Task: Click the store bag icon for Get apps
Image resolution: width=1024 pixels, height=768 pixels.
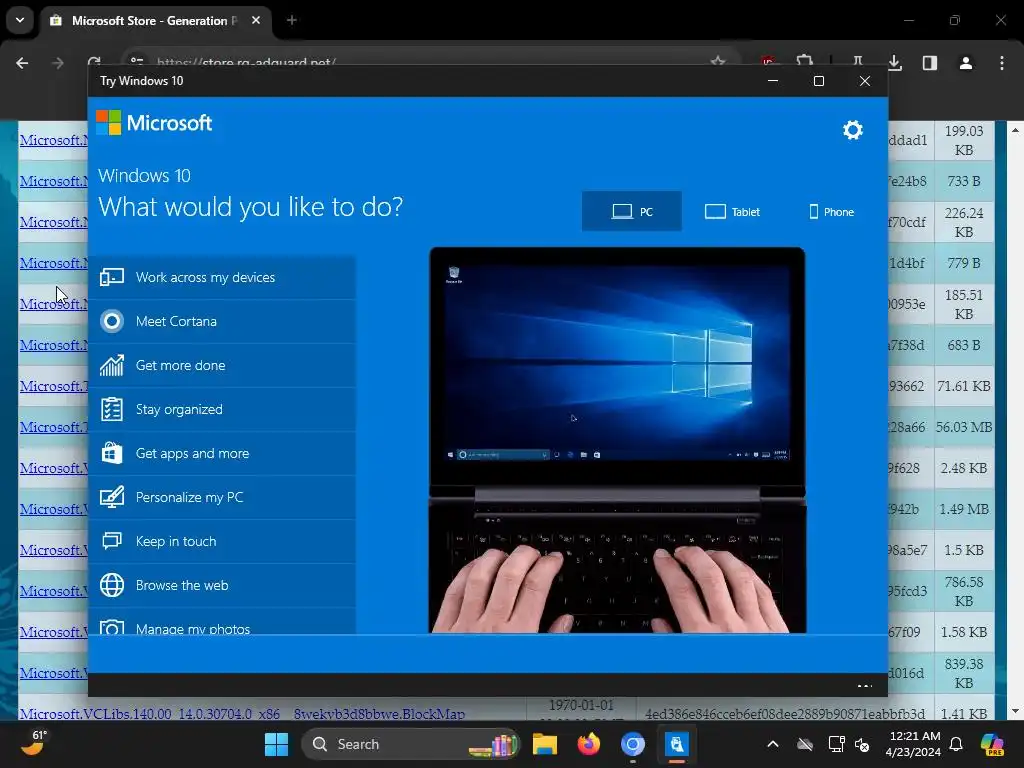Action: (x=112, y=453)
